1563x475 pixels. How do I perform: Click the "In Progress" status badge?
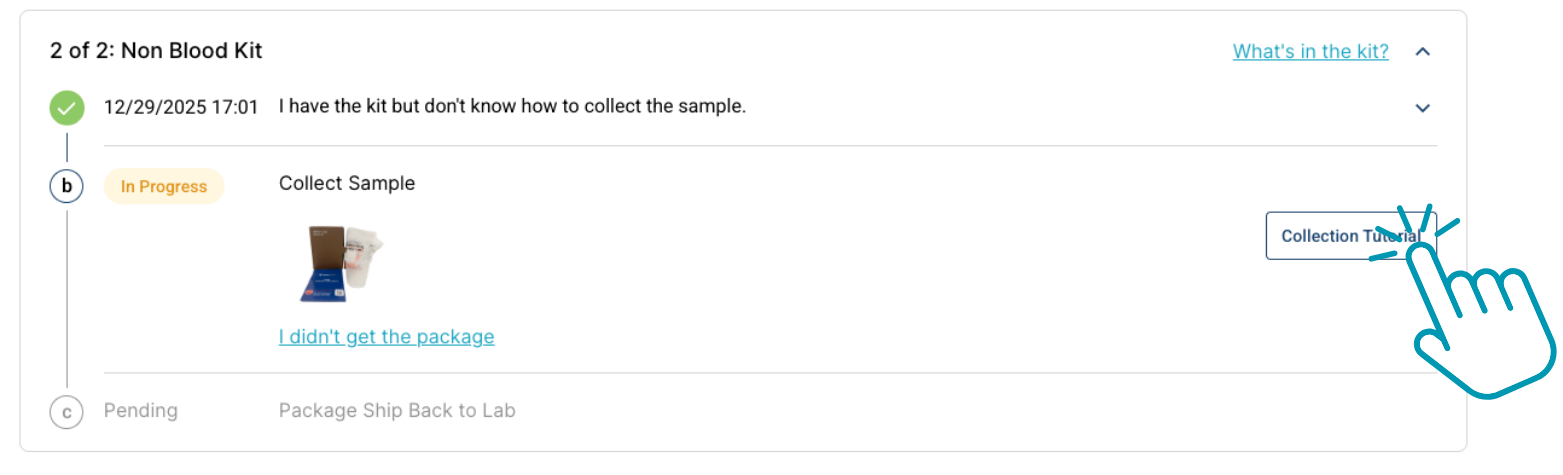(x=164, y=186)
